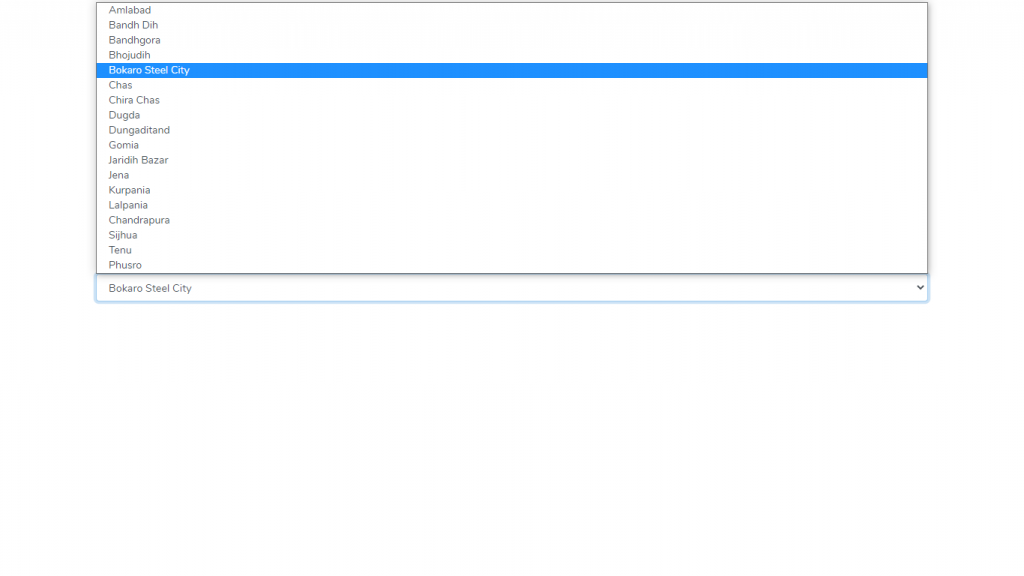This screenshot has height=576, width=1024.
Task: Select Chira Chas option
Action: coord(134,100)
